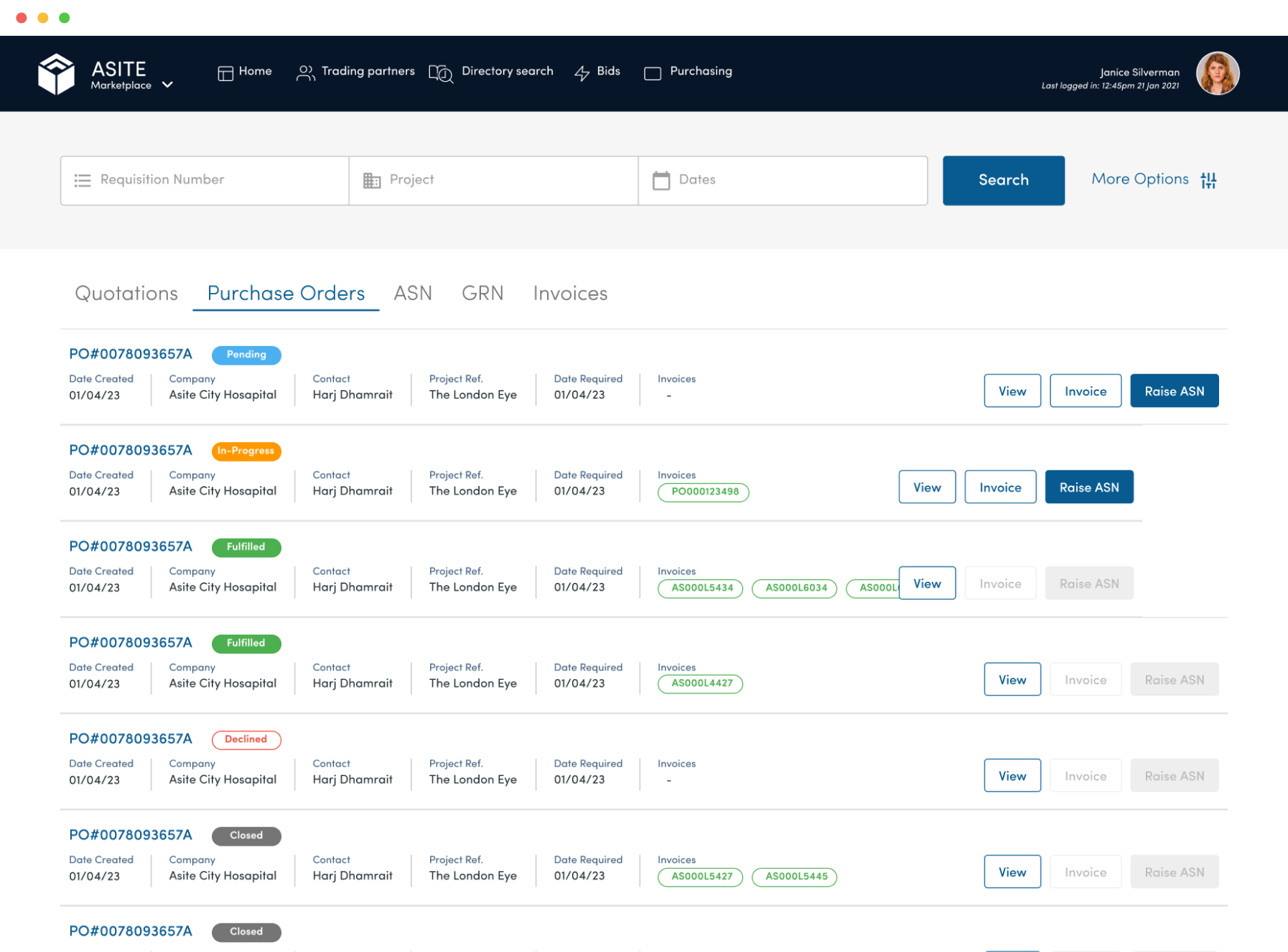This screenshot has height=952, width=1288.
Task: Open the GRN tab
Action: (x=482, y=293)
